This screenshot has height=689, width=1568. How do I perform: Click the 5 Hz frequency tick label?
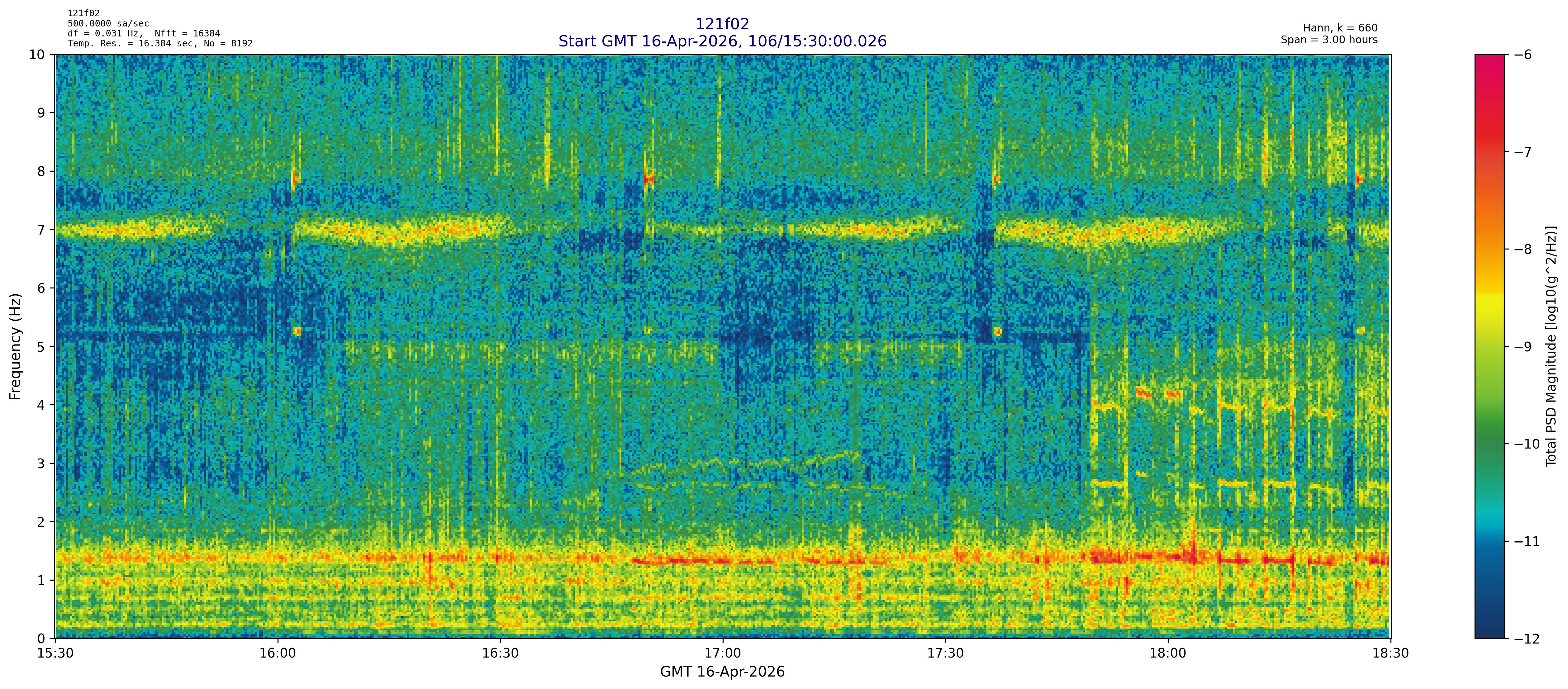click(41, 346)
